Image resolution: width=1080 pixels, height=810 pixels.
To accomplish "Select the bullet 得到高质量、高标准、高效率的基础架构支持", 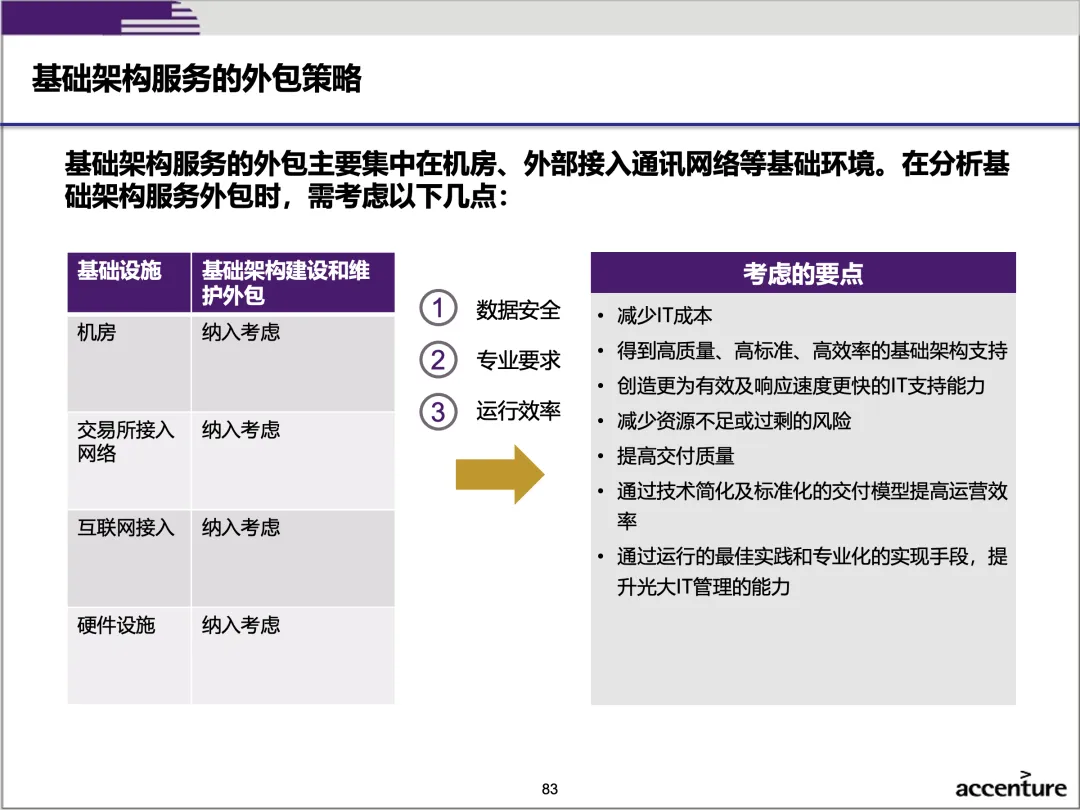I will (812, 351).
